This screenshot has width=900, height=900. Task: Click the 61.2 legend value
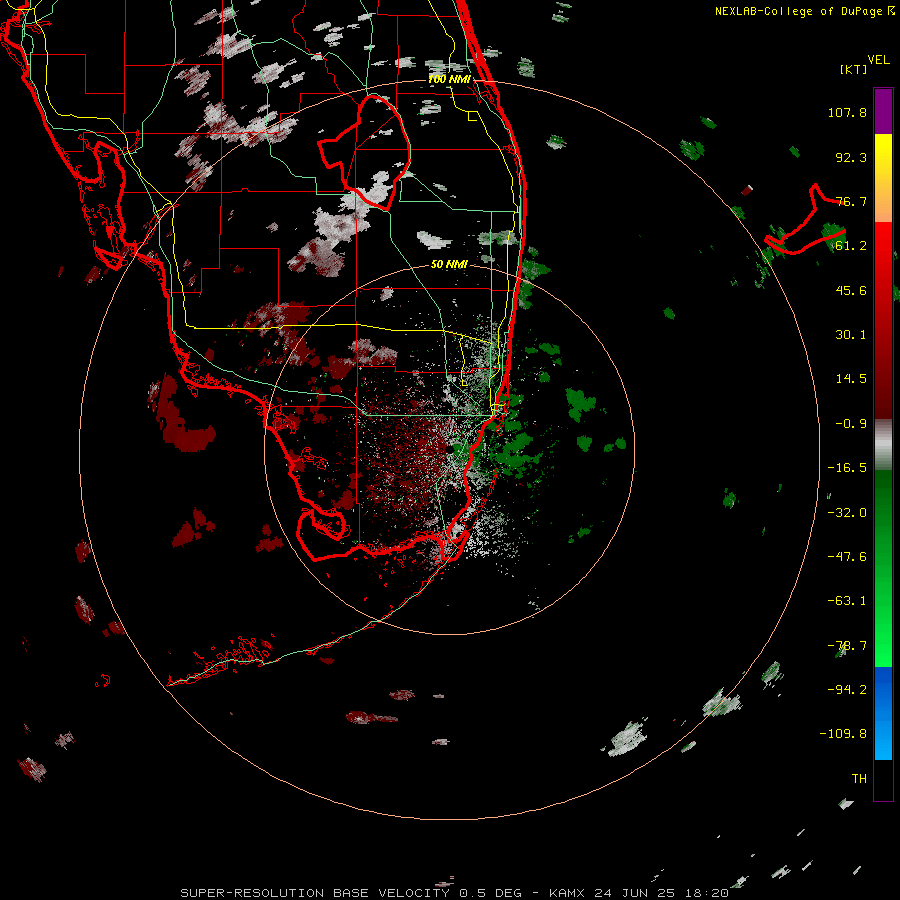(x=851, y=246)
